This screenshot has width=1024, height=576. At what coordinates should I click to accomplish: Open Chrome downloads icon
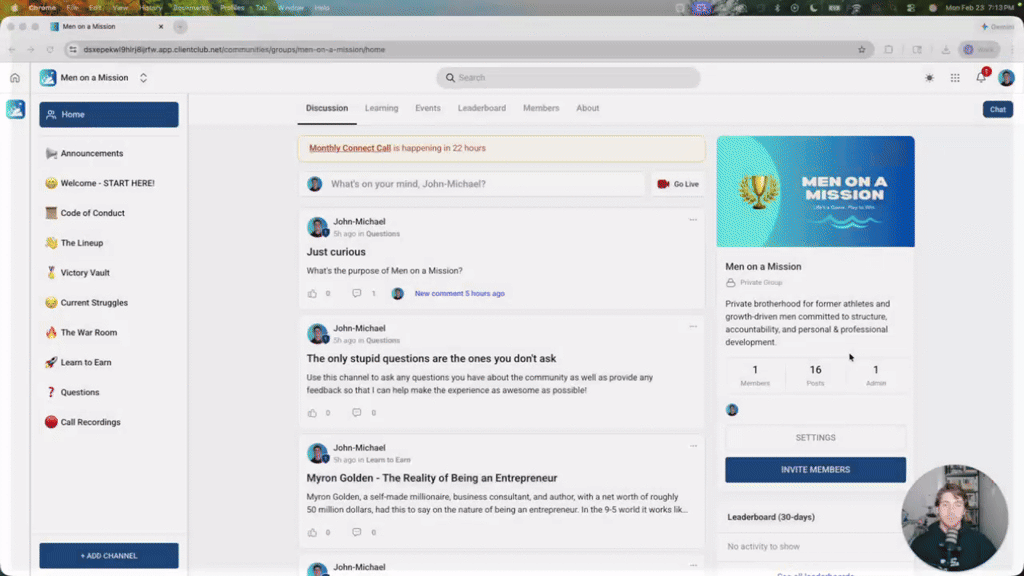[945, 50]
